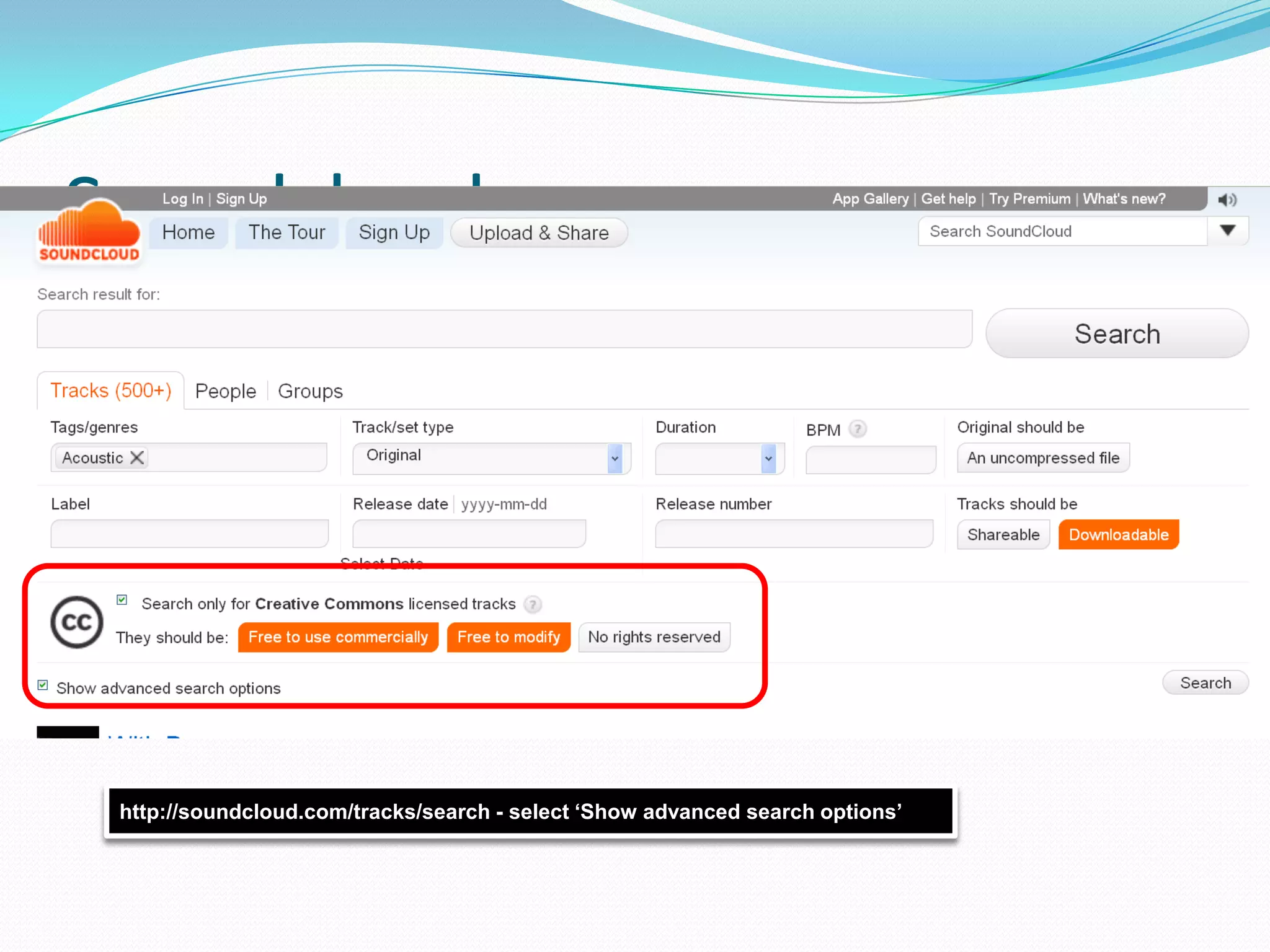Focus the Tags/genres input field
Screen dimensions: 1270x952
pos(189,457)
